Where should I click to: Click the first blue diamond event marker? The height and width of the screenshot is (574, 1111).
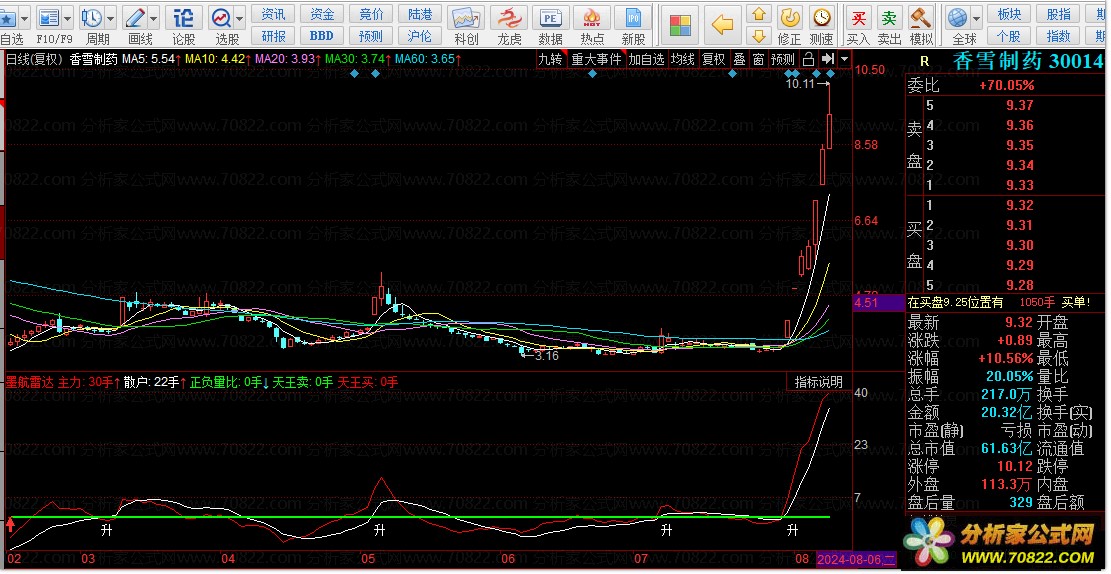pos(354,74)
